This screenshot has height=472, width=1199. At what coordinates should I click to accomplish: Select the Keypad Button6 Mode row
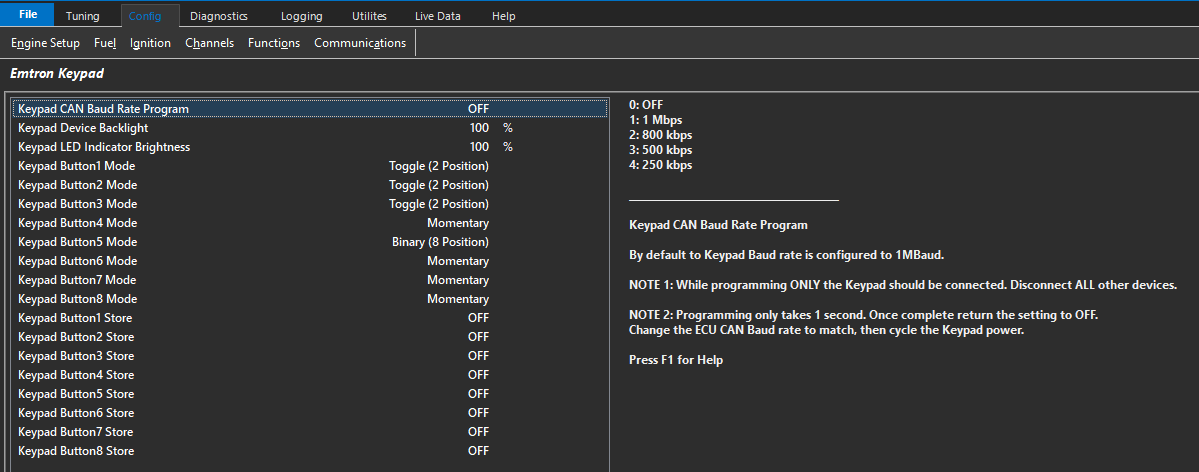(x=310, y=261)
